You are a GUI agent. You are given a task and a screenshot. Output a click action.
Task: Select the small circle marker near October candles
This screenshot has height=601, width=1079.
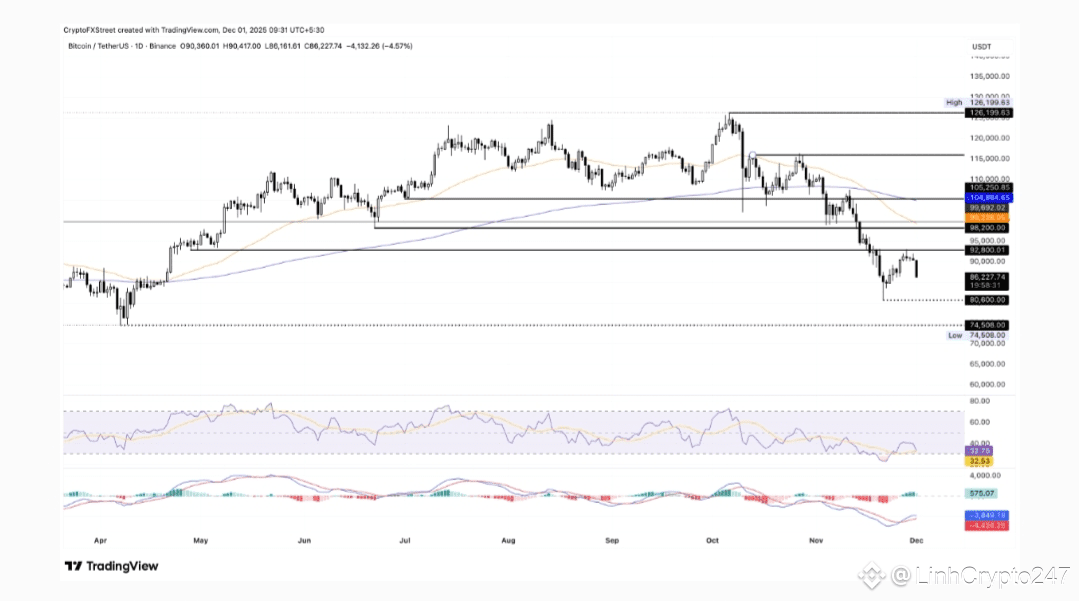tap(753, 156)
